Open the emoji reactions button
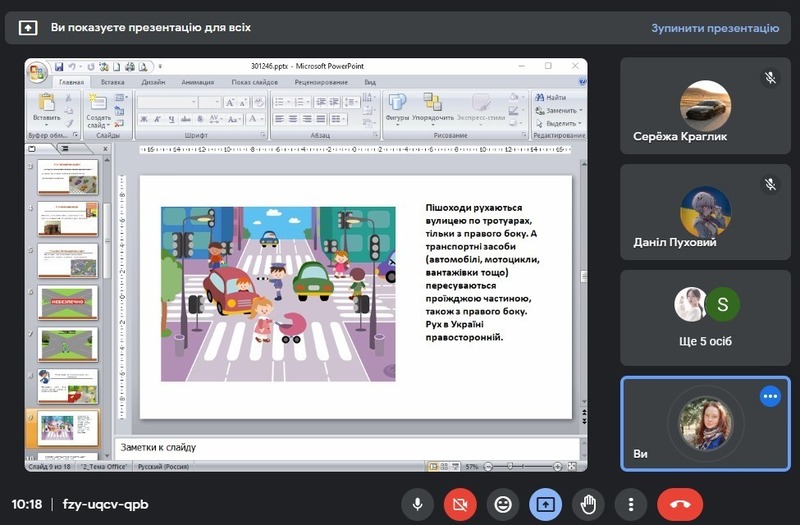 [x=503, y=504]
